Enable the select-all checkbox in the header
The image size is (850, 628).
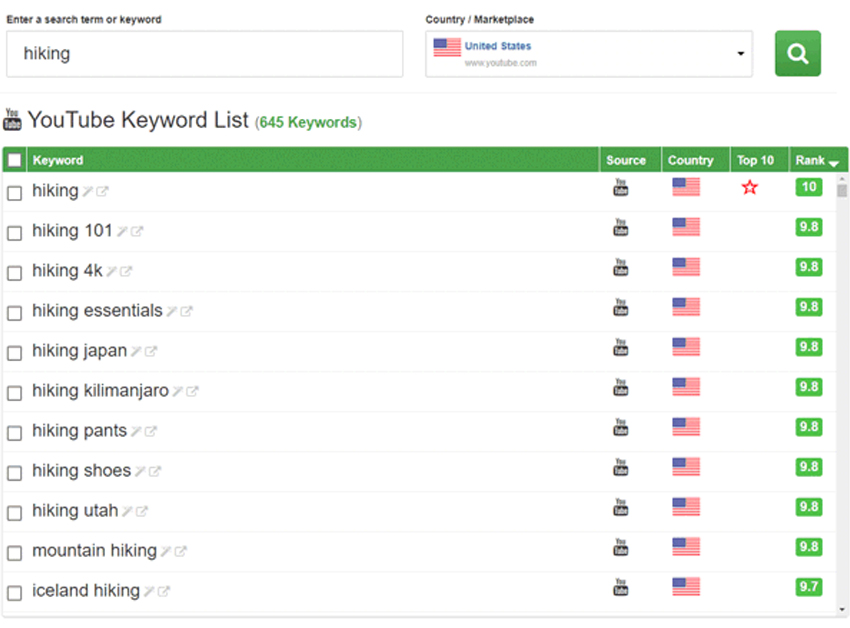[14, 159]
